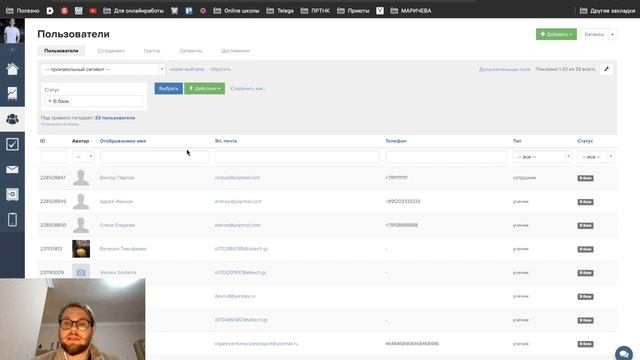Sort by the Телефон column header
This screenshot has width=640, height=360.
coord(396,141)
